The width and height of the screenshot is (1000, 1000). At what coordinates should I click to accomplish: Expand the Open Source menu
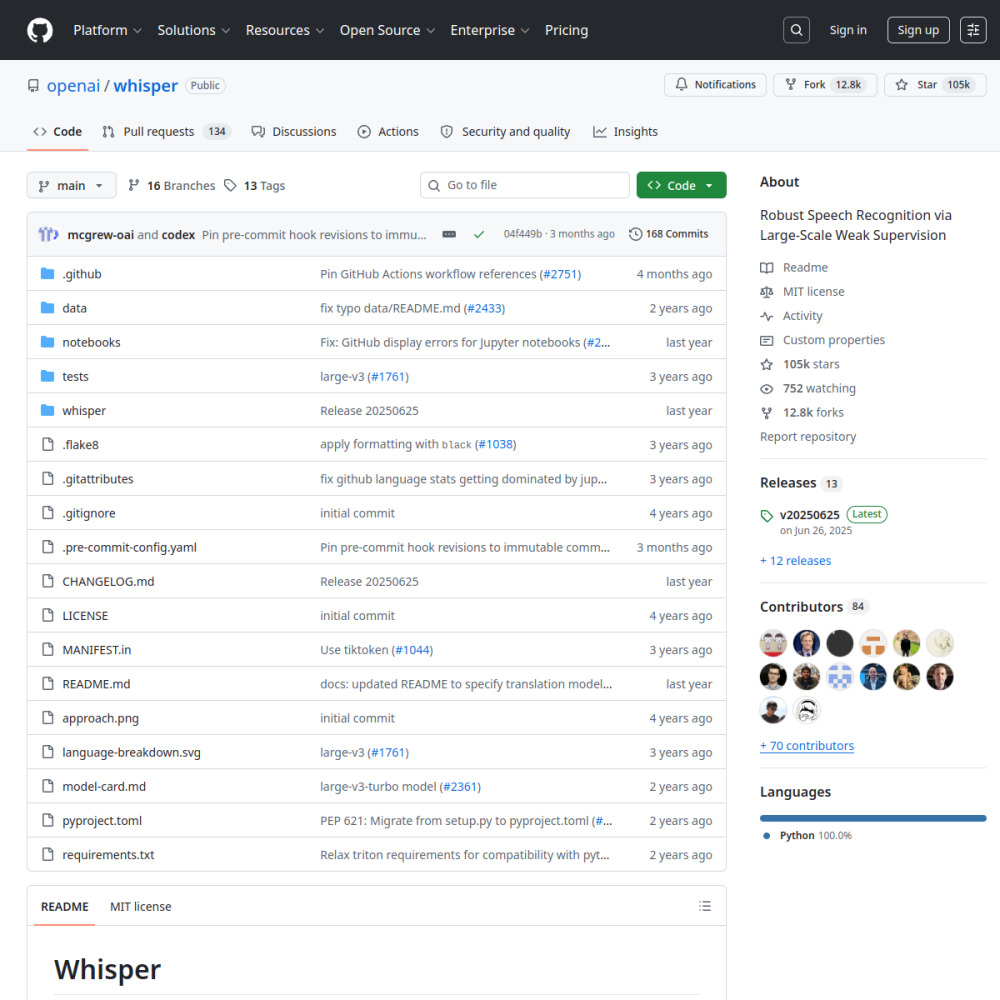click(387, 30)
